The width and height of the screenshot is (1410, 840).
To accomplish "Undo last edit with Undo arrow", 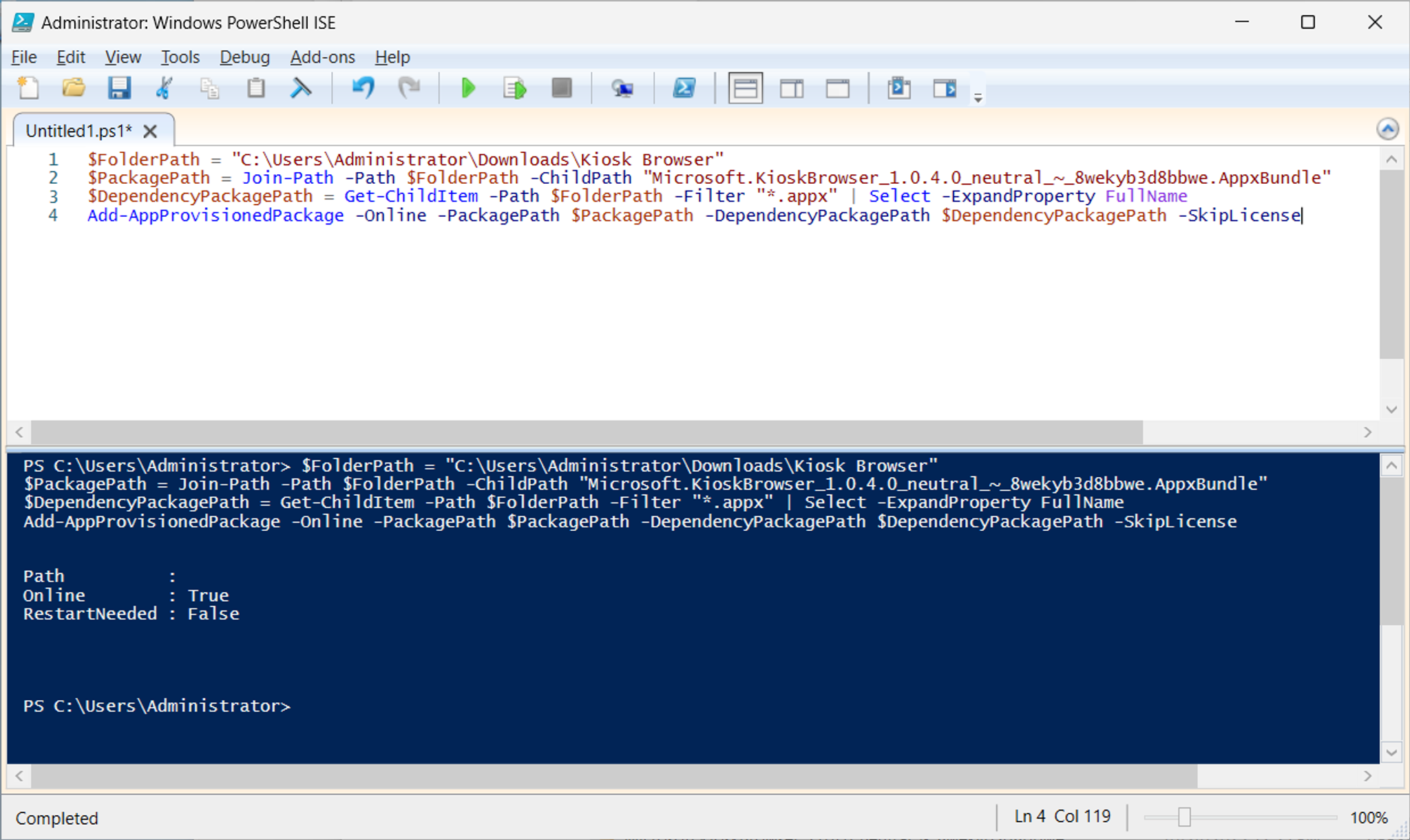I will 363,88.
